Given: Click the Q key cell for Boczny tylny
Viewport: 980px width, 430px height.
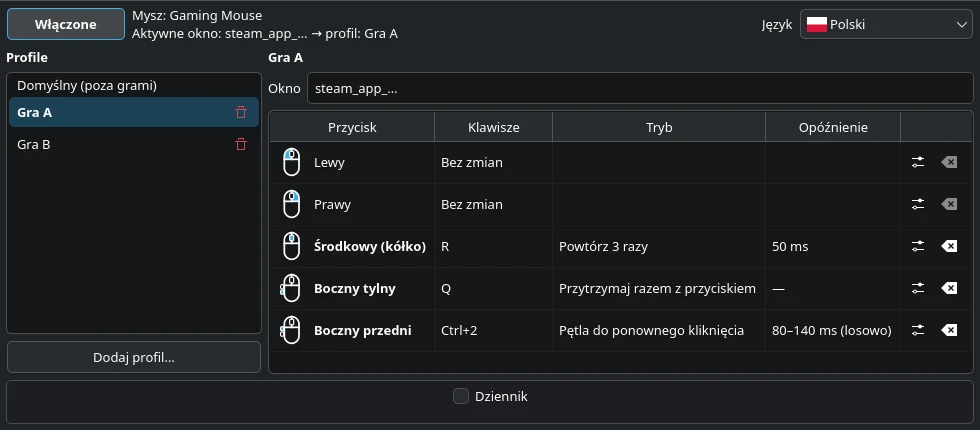Looking at the screenshot, I should pyautogui.click(x=494, y=288).
